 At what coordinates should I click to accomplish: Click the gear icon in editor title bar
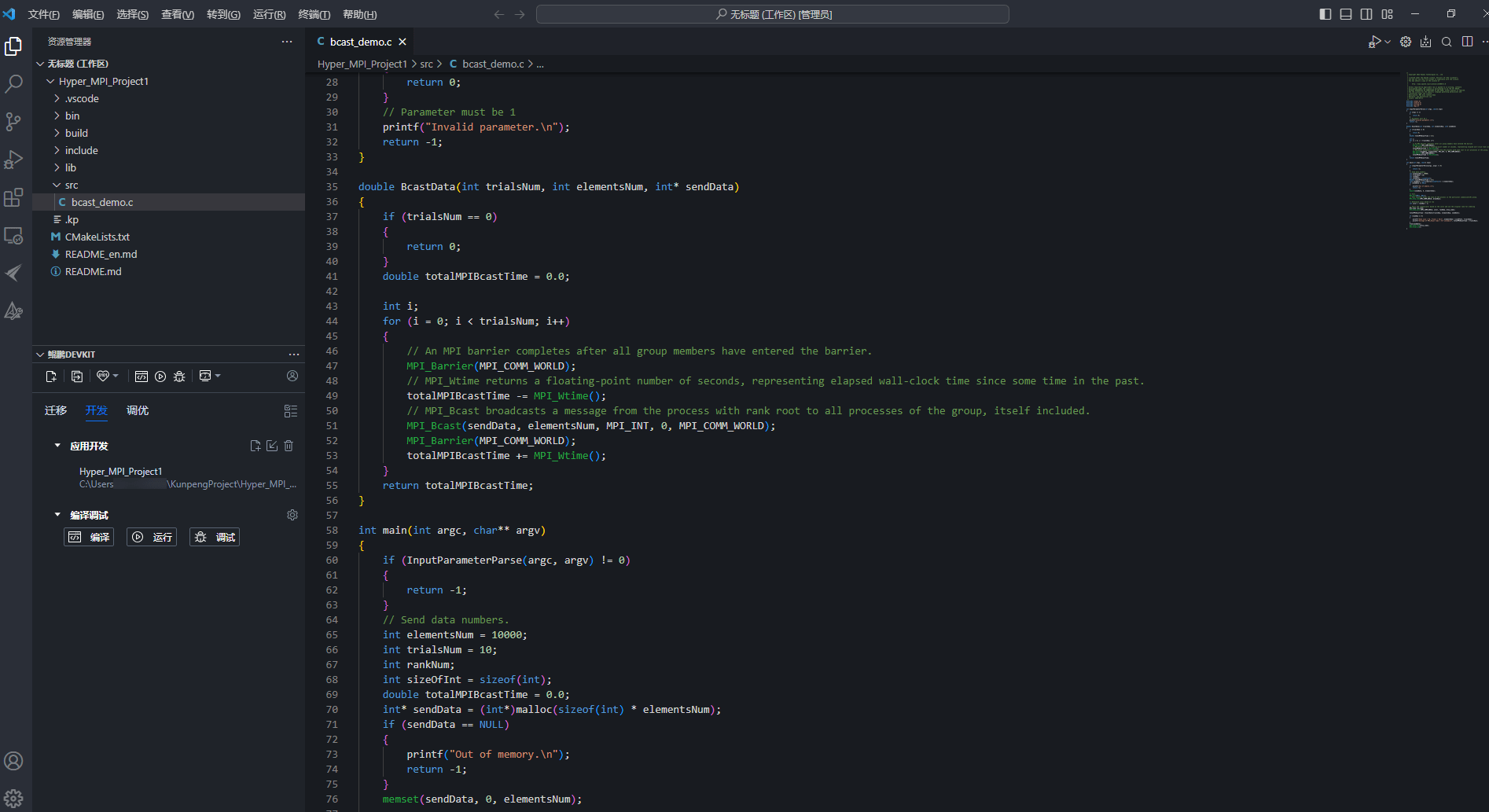[1406, 42]
